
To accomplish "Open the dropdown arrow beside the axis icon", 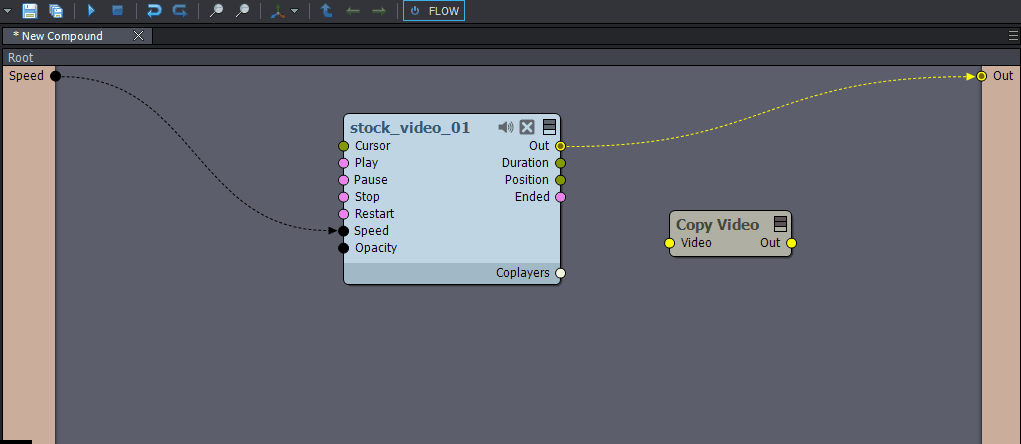I will 295,11.
